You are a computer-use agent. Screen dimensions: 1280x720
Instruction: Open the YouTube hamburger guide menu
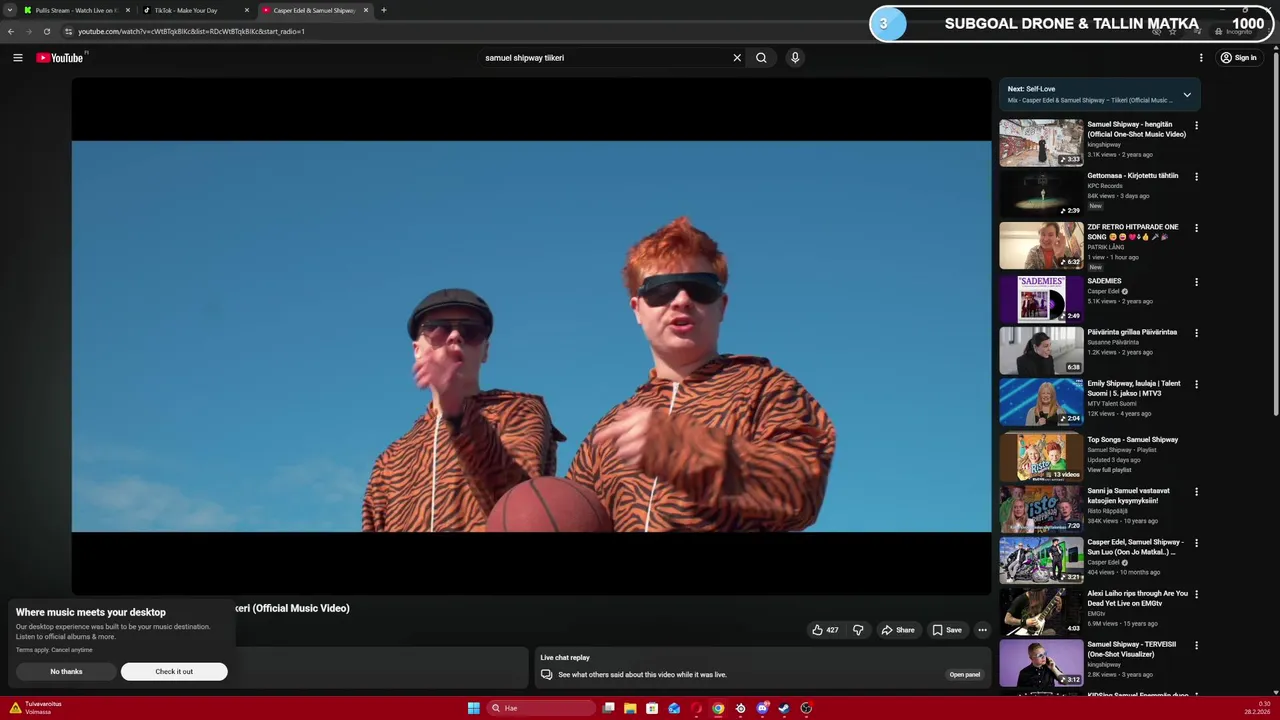(17, 58)
